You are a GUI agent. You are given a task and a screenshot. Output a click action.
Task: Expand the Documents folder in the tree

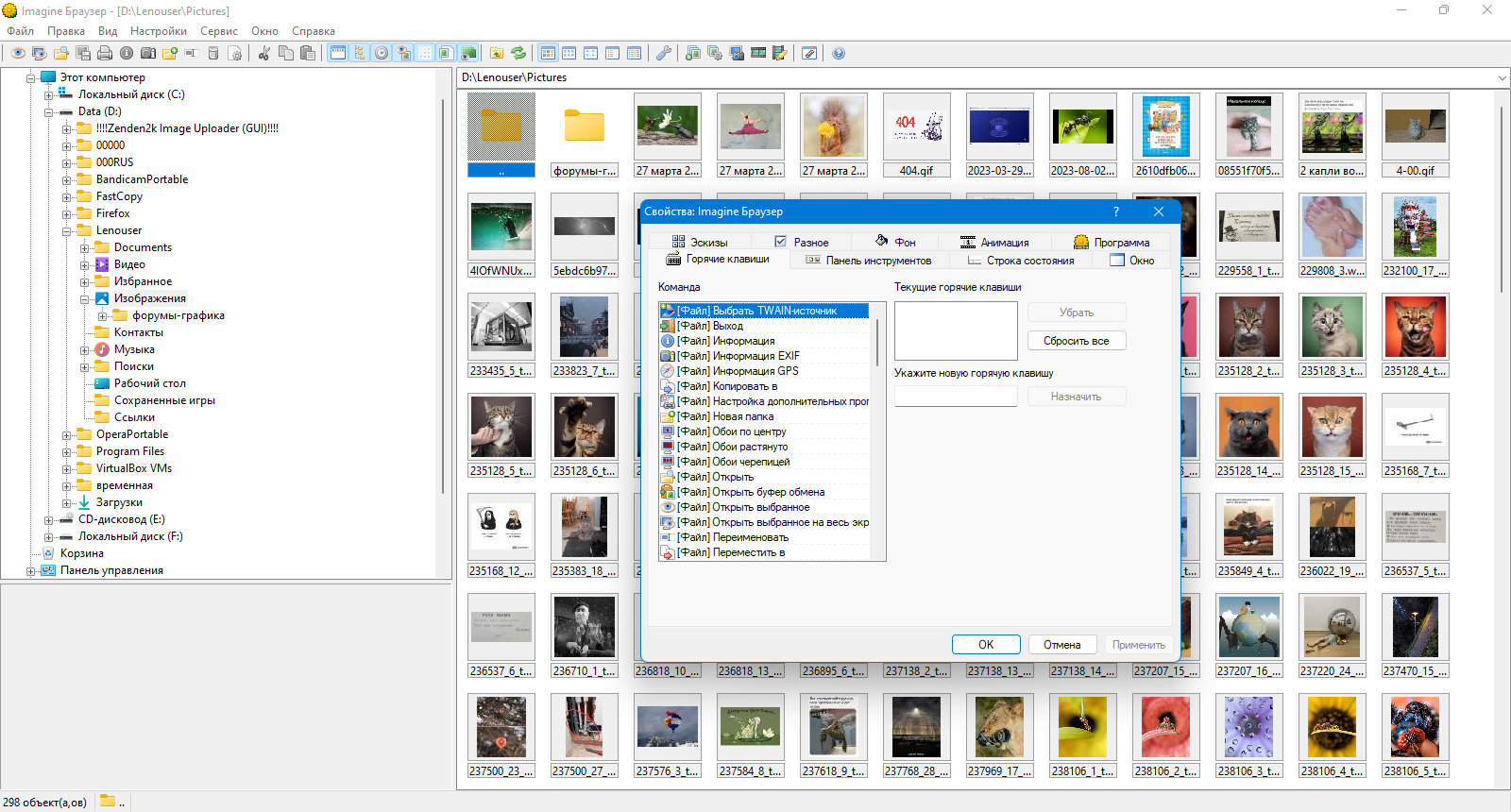click(x=84, y=247)
